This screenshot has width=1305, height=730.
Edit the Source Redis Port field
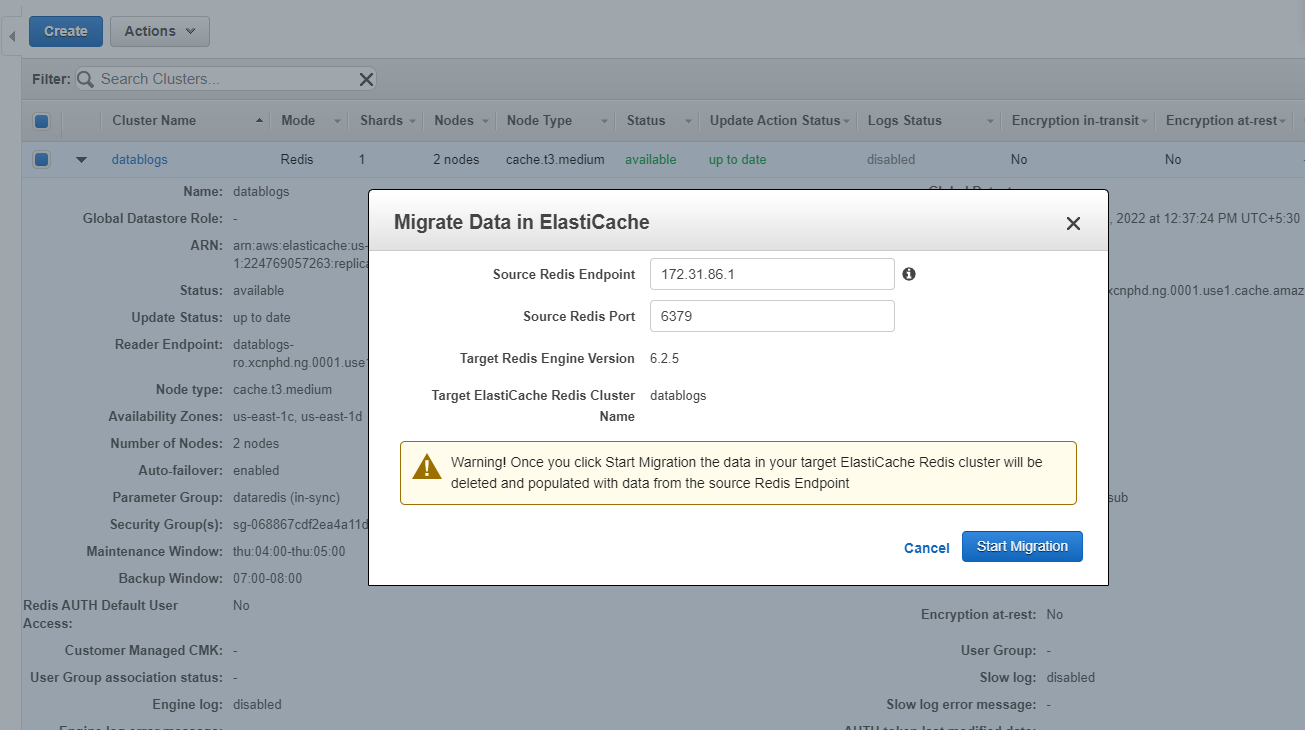pyautogui.click(x=772, y=316)
